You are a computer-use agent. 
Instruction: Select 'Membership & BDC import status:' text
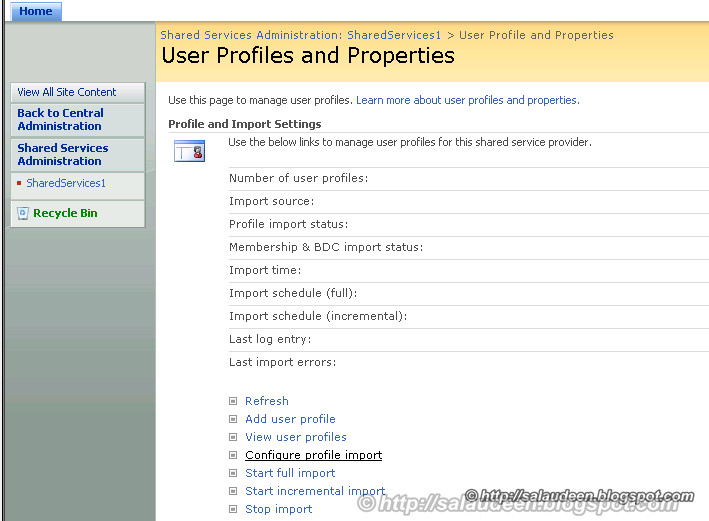tap(326, 248)
